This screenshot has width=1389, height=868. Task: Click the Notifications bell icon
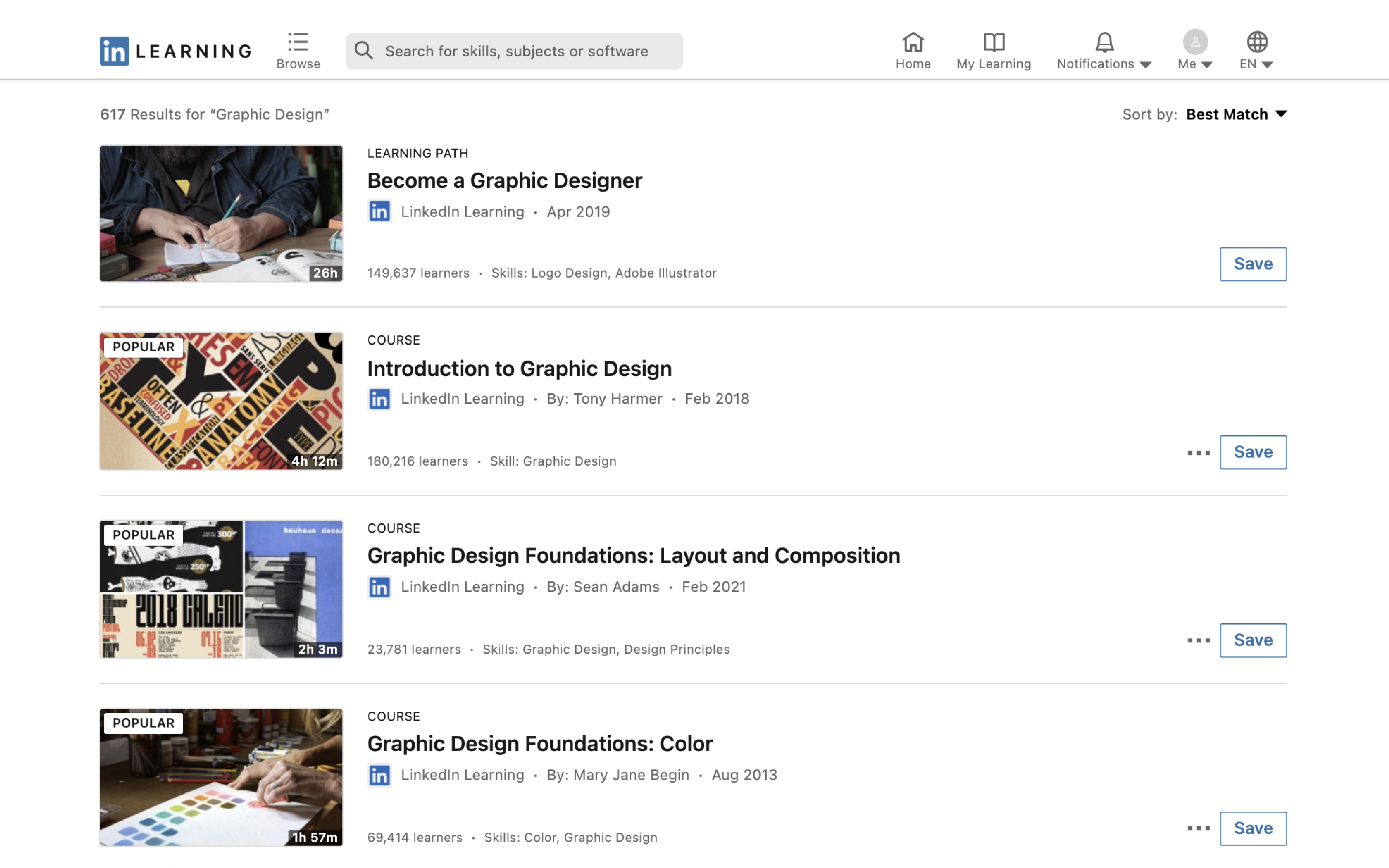pyautogui.click(x=1104, y=42)
